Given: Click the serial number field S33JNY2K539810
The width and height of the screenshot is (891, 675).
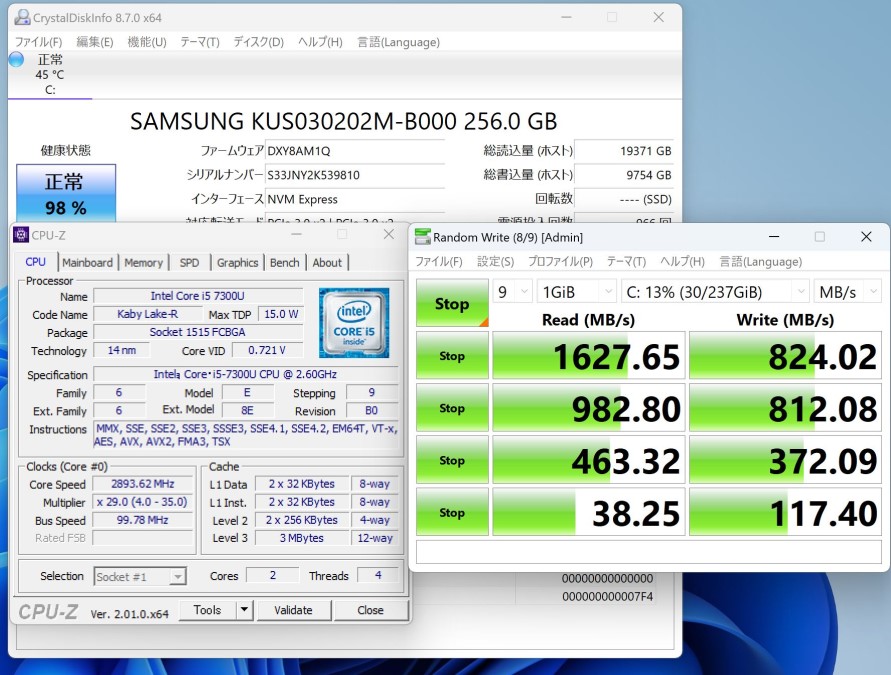Looking at the screenshot, I should [355, 175].
